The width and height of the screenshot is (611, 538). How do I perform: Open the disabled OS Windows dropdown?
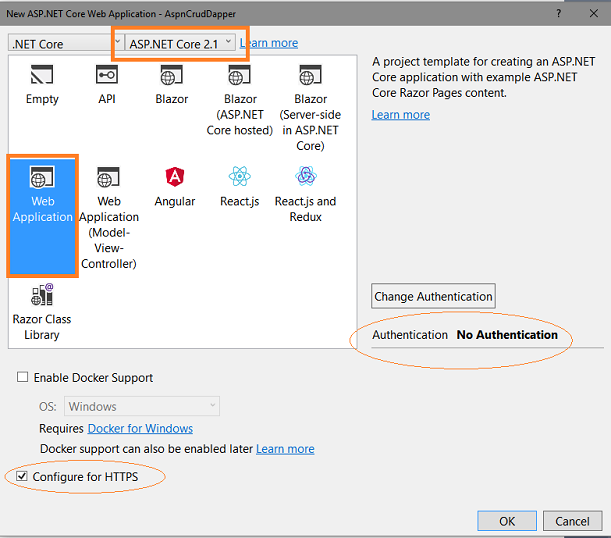[142, 406]
